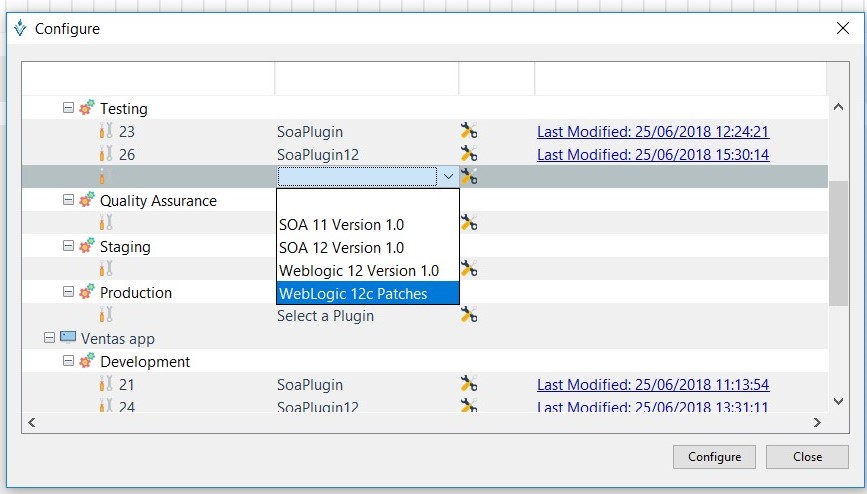Screen dimensions: 867x494
Task: Click the vertical scrollbar thumb
Action: tap(838, 243)
